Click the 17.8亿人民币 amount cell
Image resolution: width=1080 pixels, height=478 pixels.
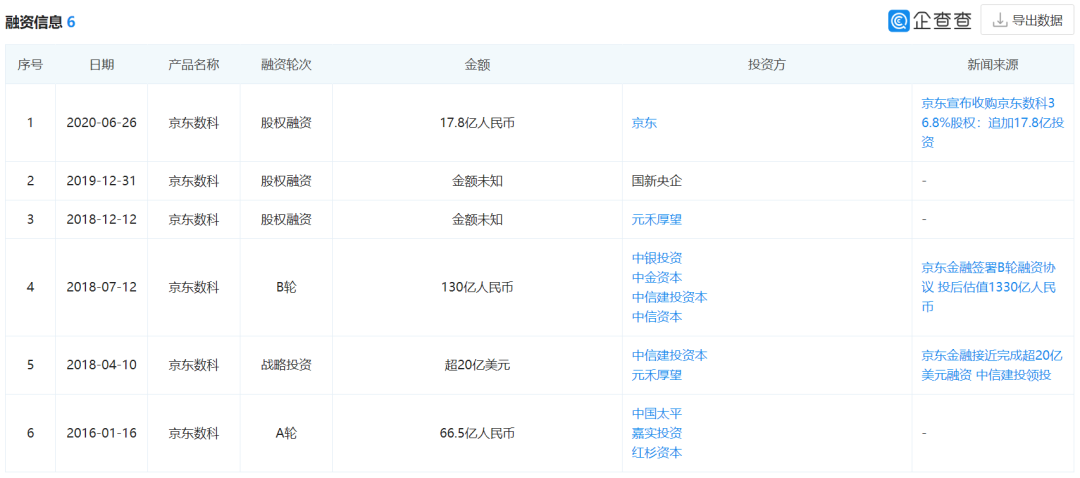[x=477, y=123]
